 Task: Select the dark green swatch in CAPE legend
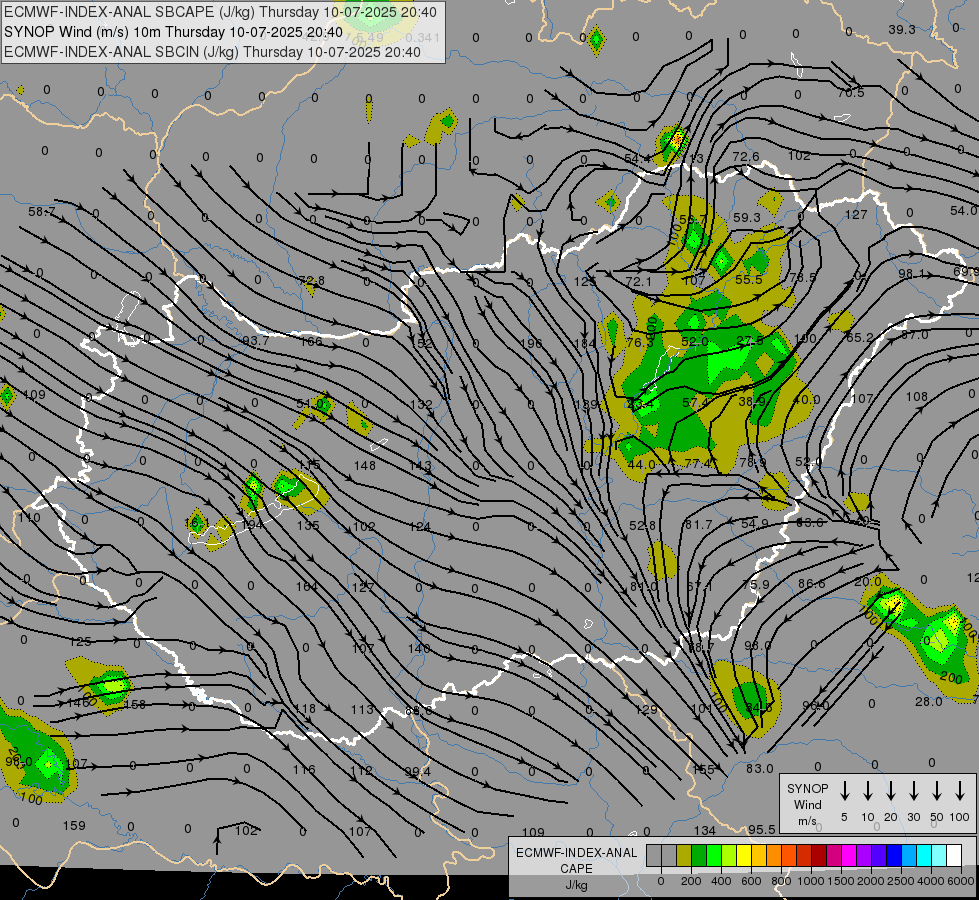tap(699, 856)
